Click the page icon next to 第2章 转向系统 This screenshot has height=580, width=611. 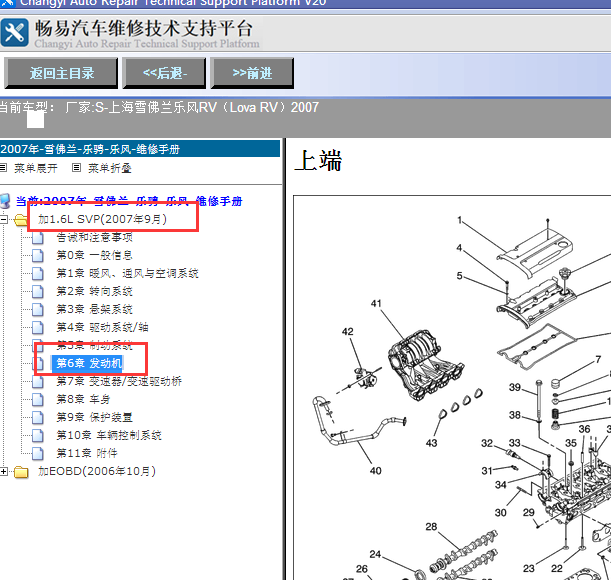pos(38,291)
